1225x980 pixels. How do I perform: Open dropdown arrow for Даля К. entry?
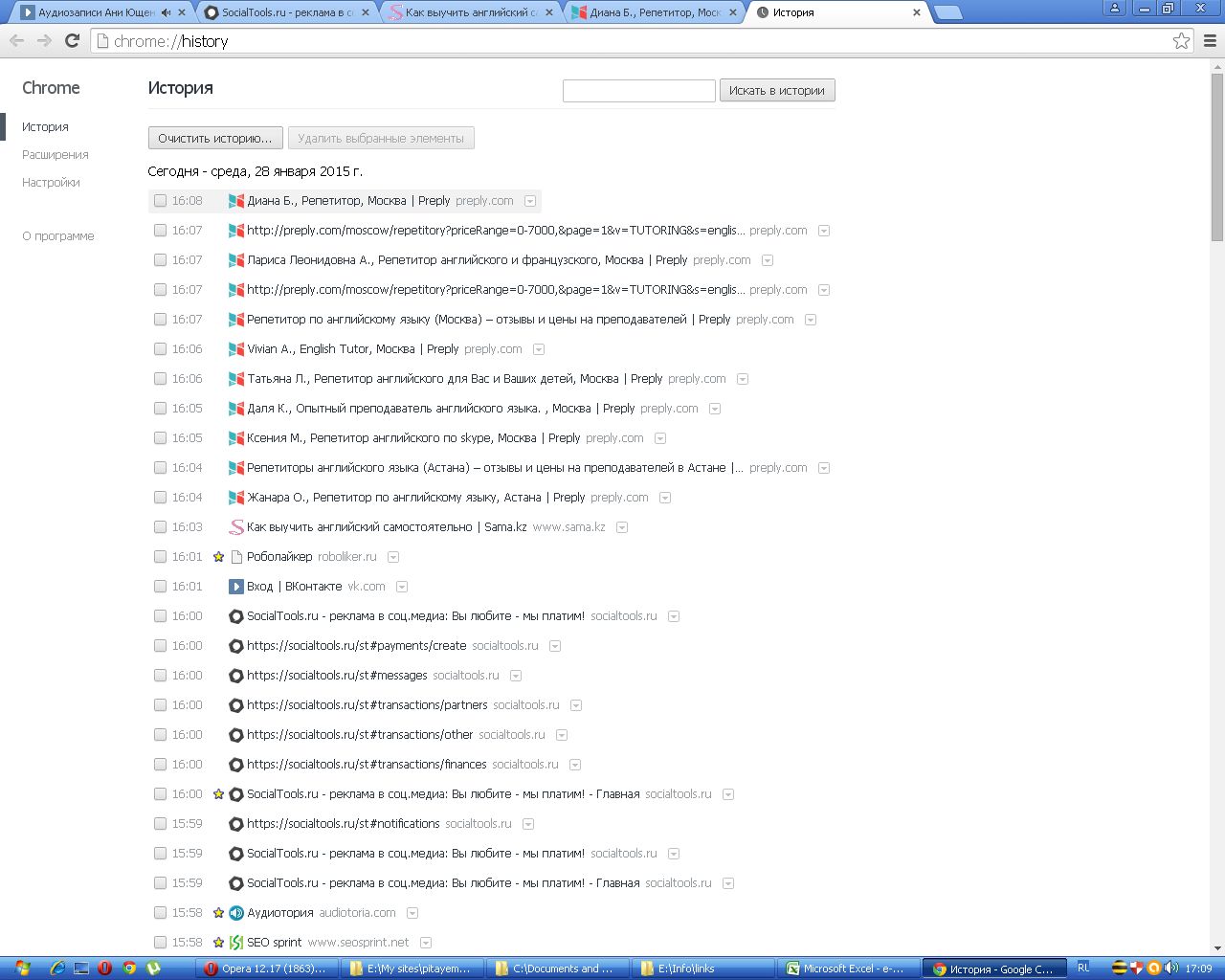click(715, 409)
